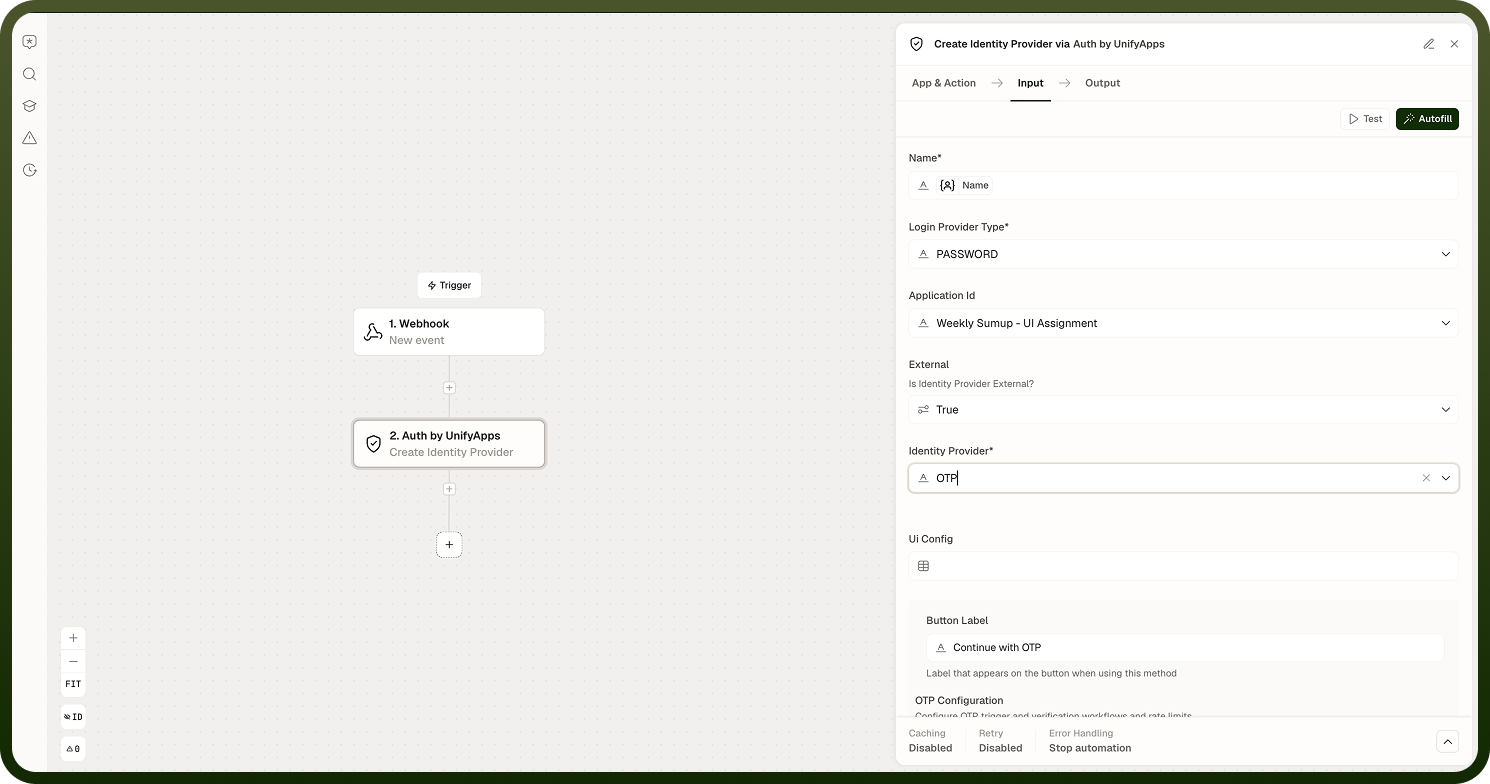1490x784 pixels.
Task: Switch to the Input tab
Action: (x=1030, y=83)
